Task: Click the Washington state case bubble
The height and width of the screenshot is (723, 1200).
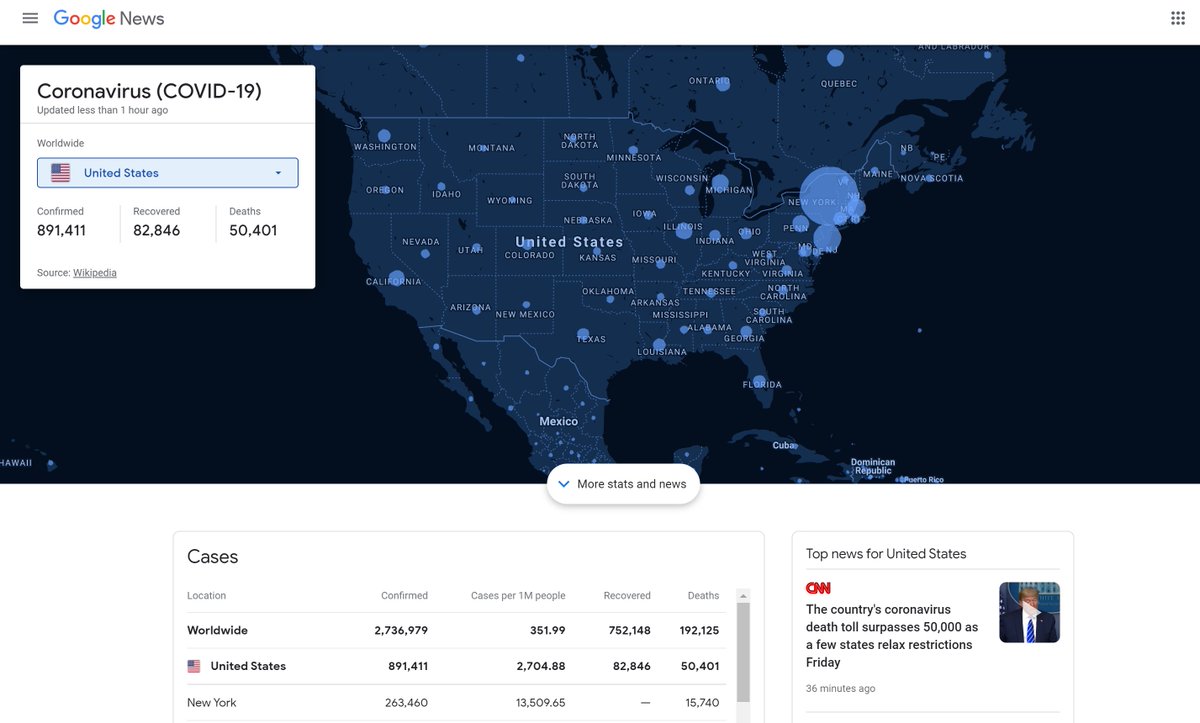Action: click(384, 135)
